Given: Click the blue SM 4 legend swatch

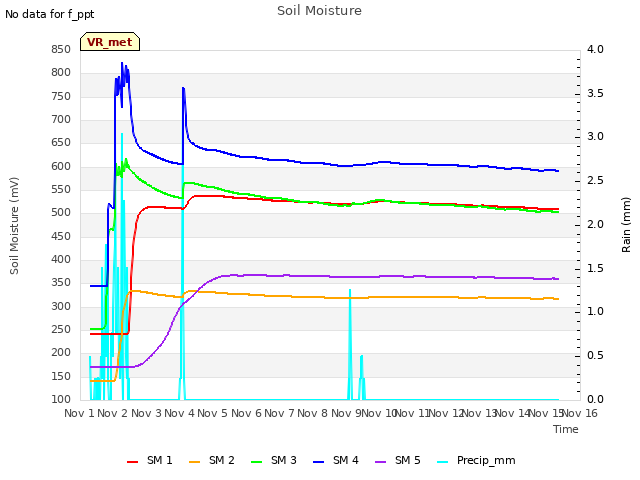Looking at the screenshot, I should (319, 462).
